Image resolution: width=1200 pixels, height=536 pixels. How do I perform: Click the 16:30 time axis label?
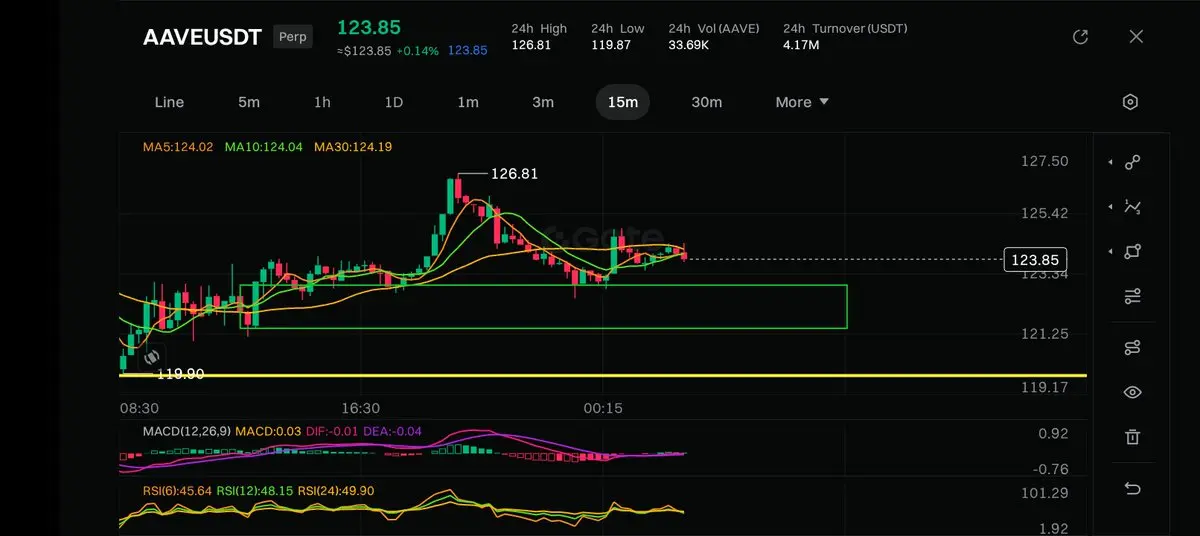coord(361,409)
